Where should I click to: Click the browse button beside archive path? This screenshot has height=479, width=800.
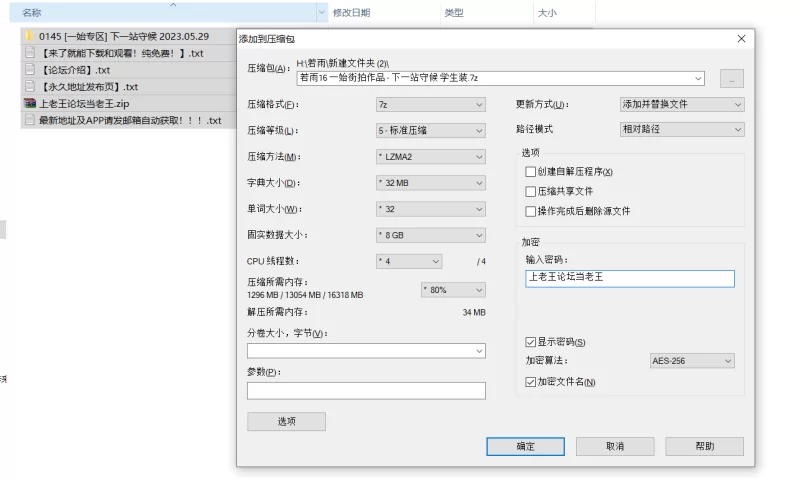pyautogui.click(x=731, y=78)
